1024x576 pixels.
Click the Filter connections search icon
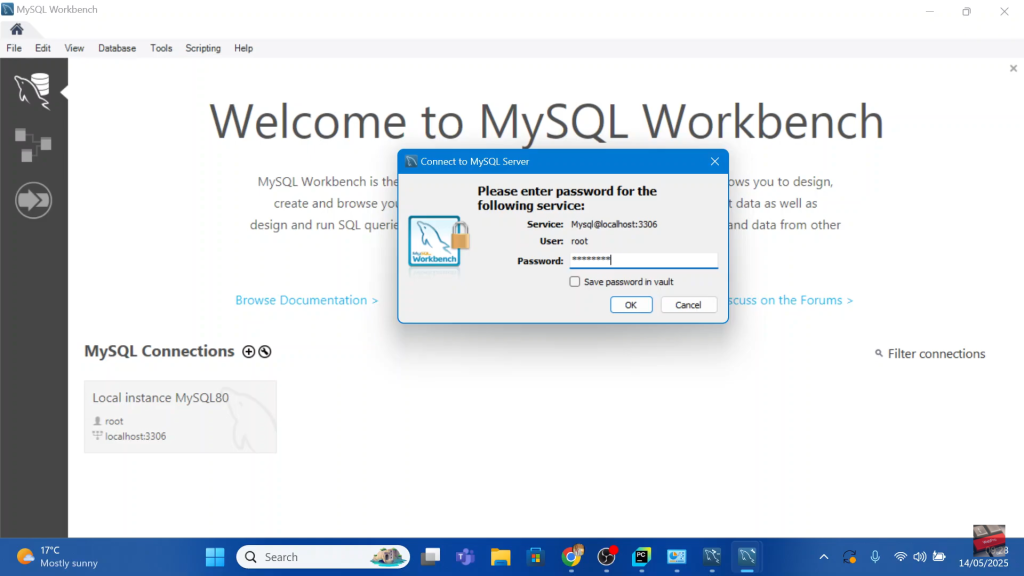point(879,354)
